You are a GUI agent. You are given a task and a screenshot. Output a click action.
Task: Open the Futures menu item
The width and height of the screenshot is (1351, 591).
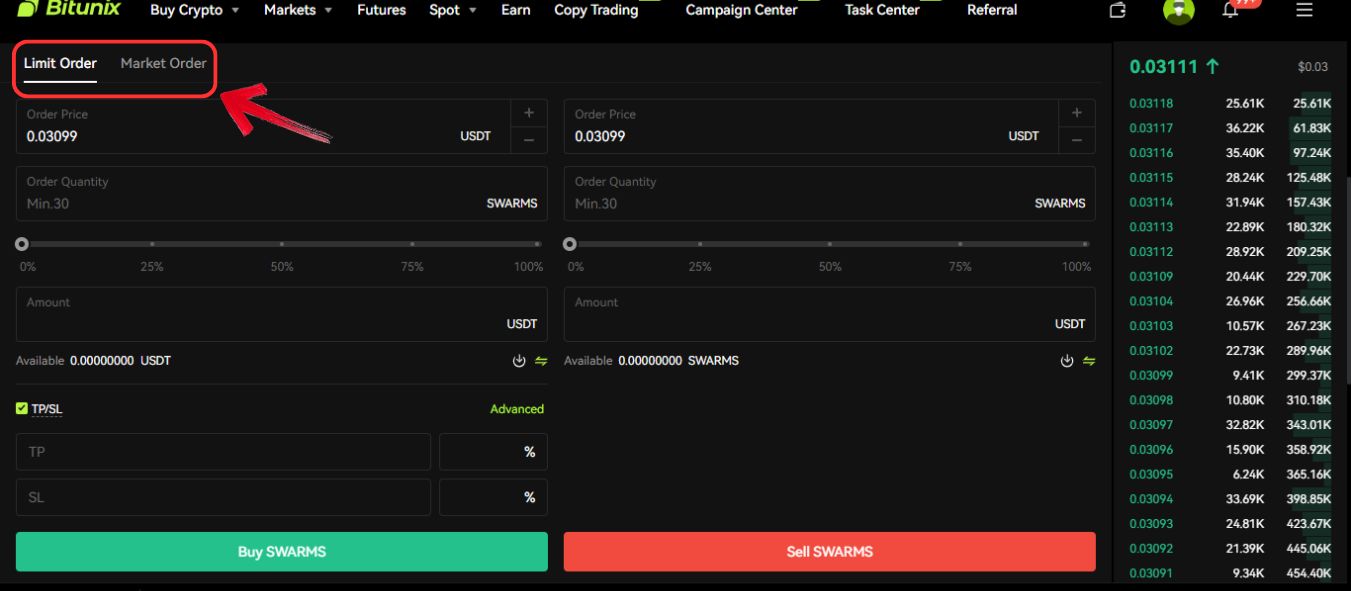(381, 10)
